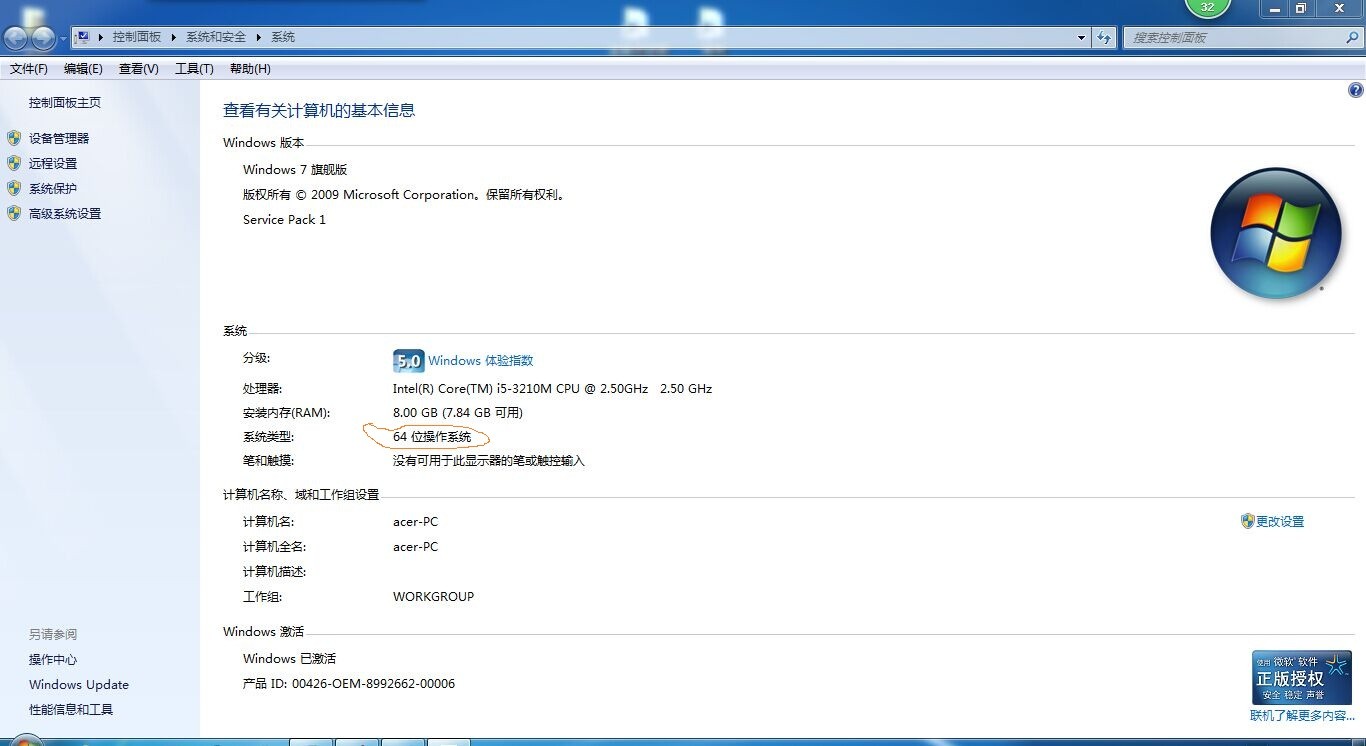Open Windows Update from the left pane
This screenshot has width=1366, height=746.
click(79, 685)
